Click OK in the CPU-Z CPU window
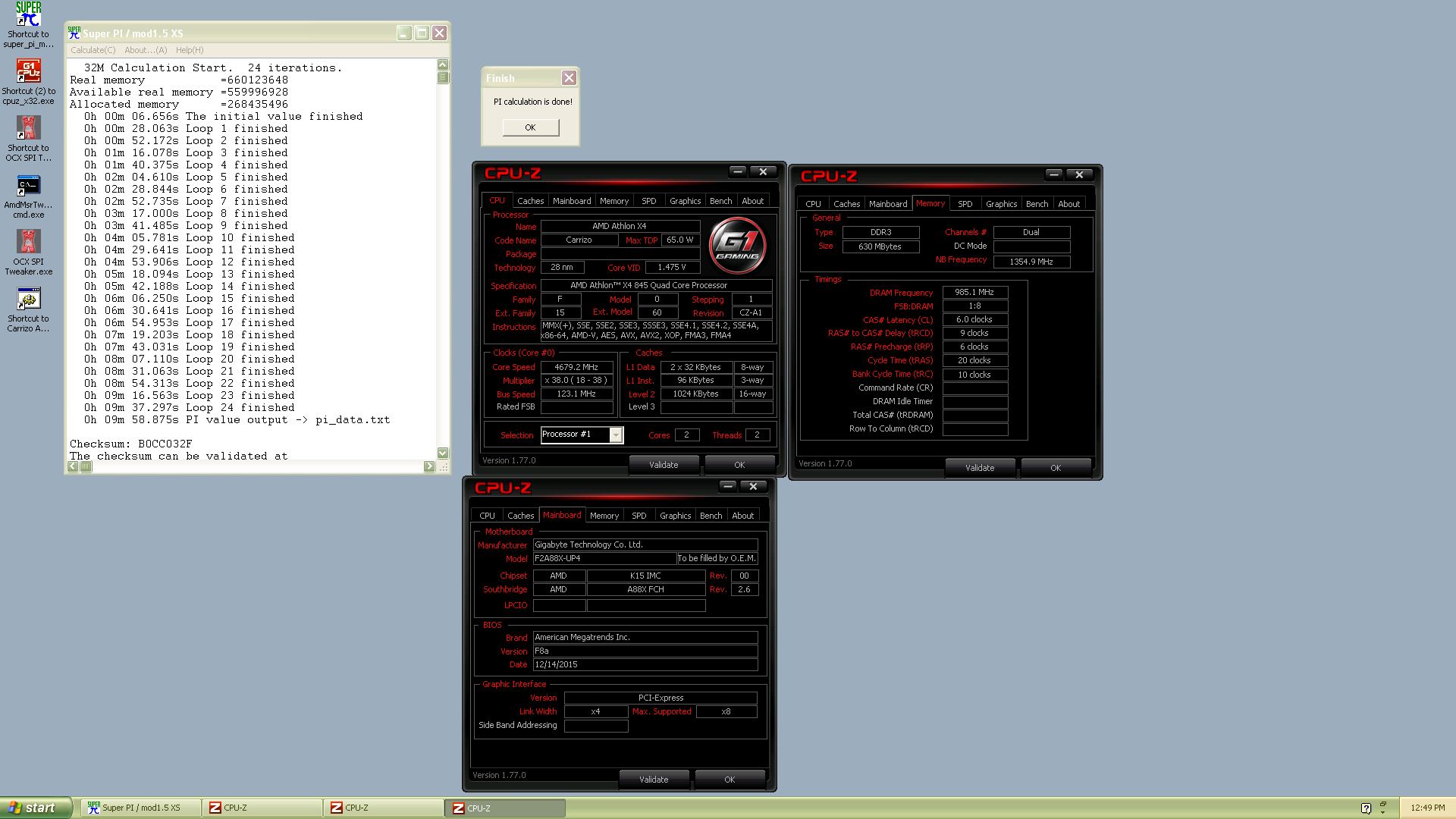The image size is (1456, 819). point(739,465)
